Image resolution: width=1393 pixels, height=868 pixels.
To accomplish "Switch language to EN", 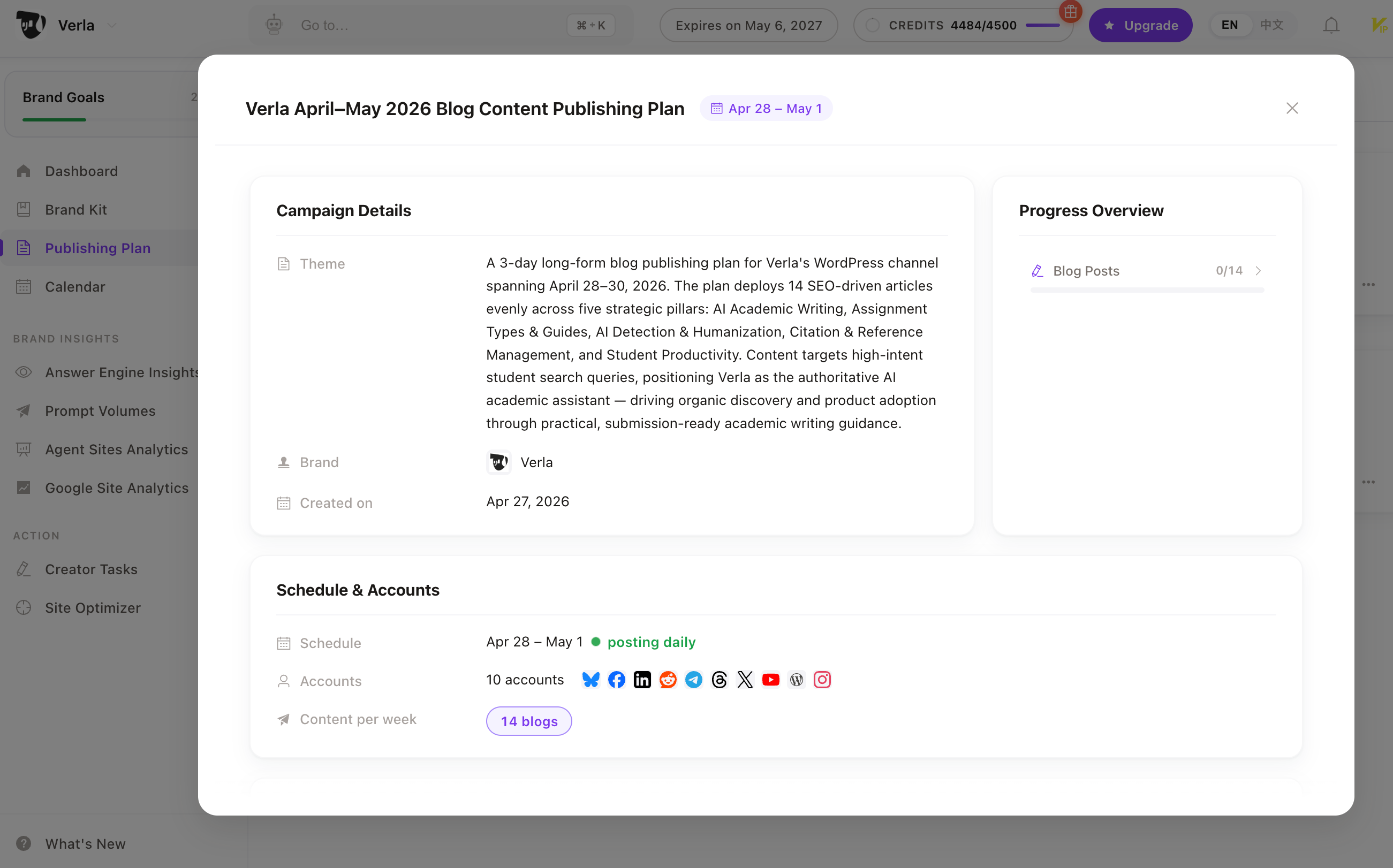I will [x=1229, y=25].
